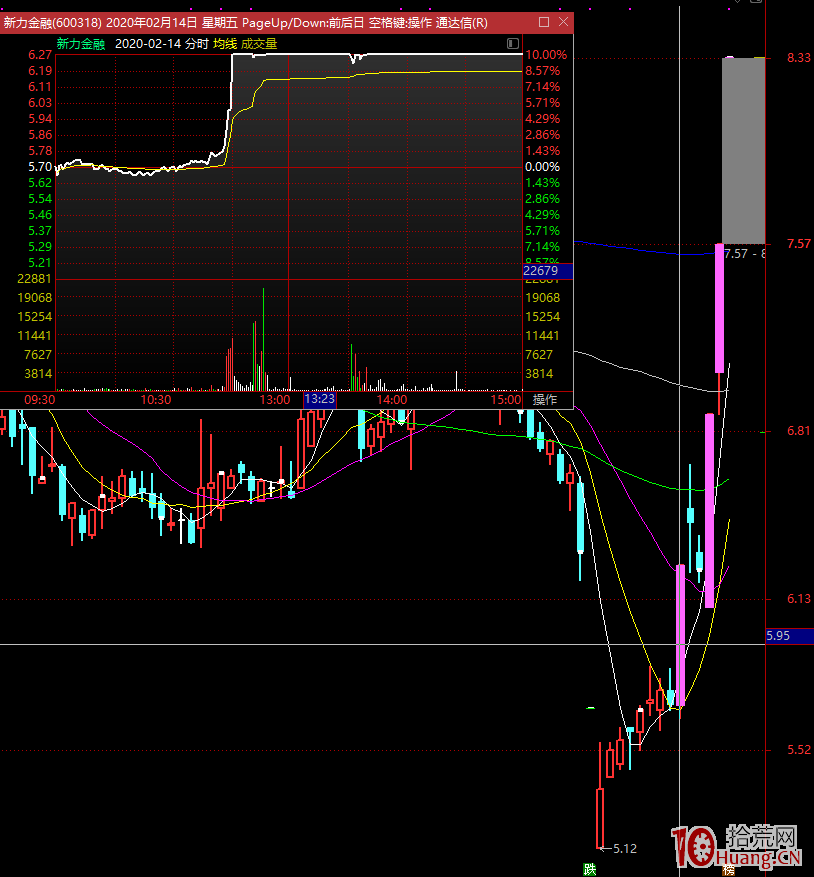Click the 5.12 low price arrow label
Screen dimensions: 814x877
[x=622, y=848]
